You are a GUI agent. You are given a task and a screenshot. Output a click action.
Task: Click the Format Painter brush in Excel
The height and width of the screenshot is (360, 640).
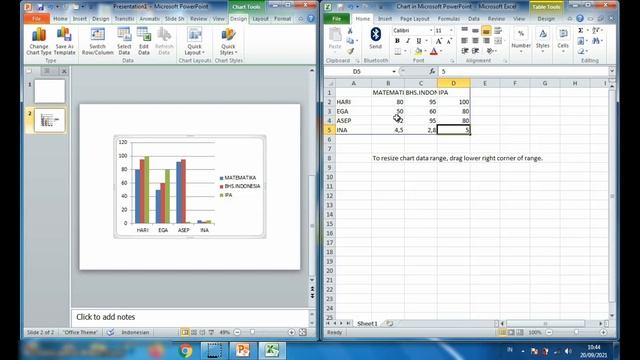(350, 51)
